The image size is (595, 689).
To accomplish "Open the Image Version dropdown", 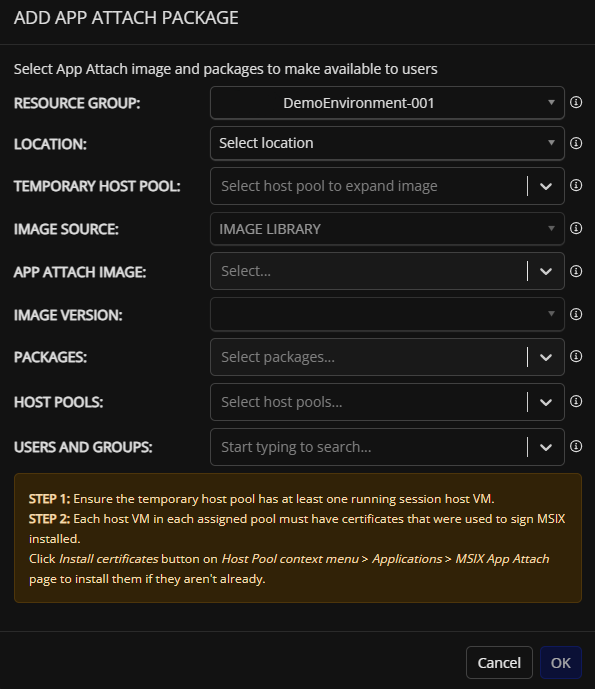I will (x=387, y=314).
